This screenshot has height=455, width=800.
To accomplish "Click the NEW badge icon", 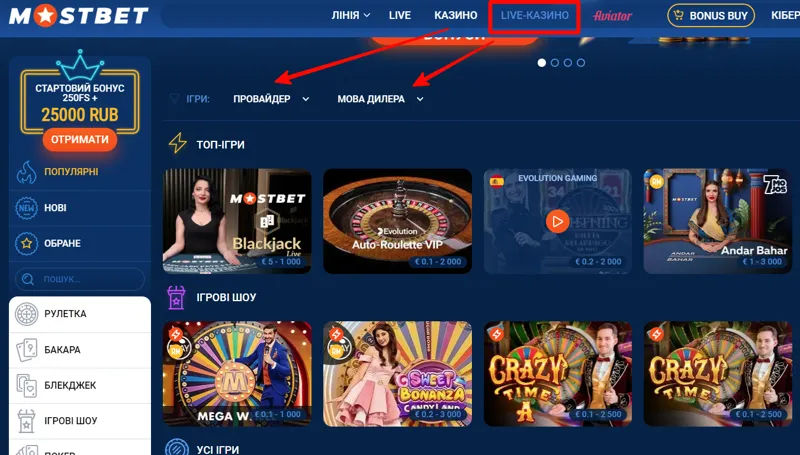I will click(27, 208).
